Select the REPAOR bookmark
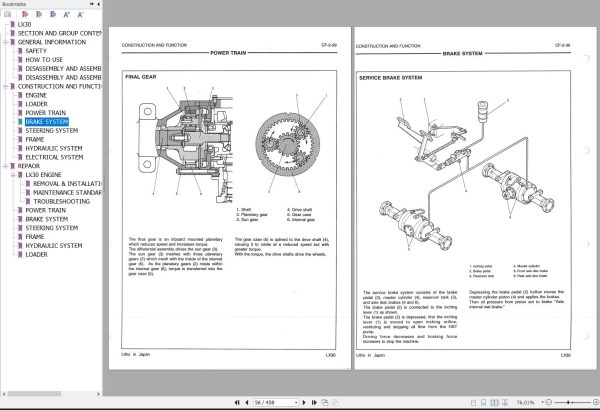 coord(29,166)
